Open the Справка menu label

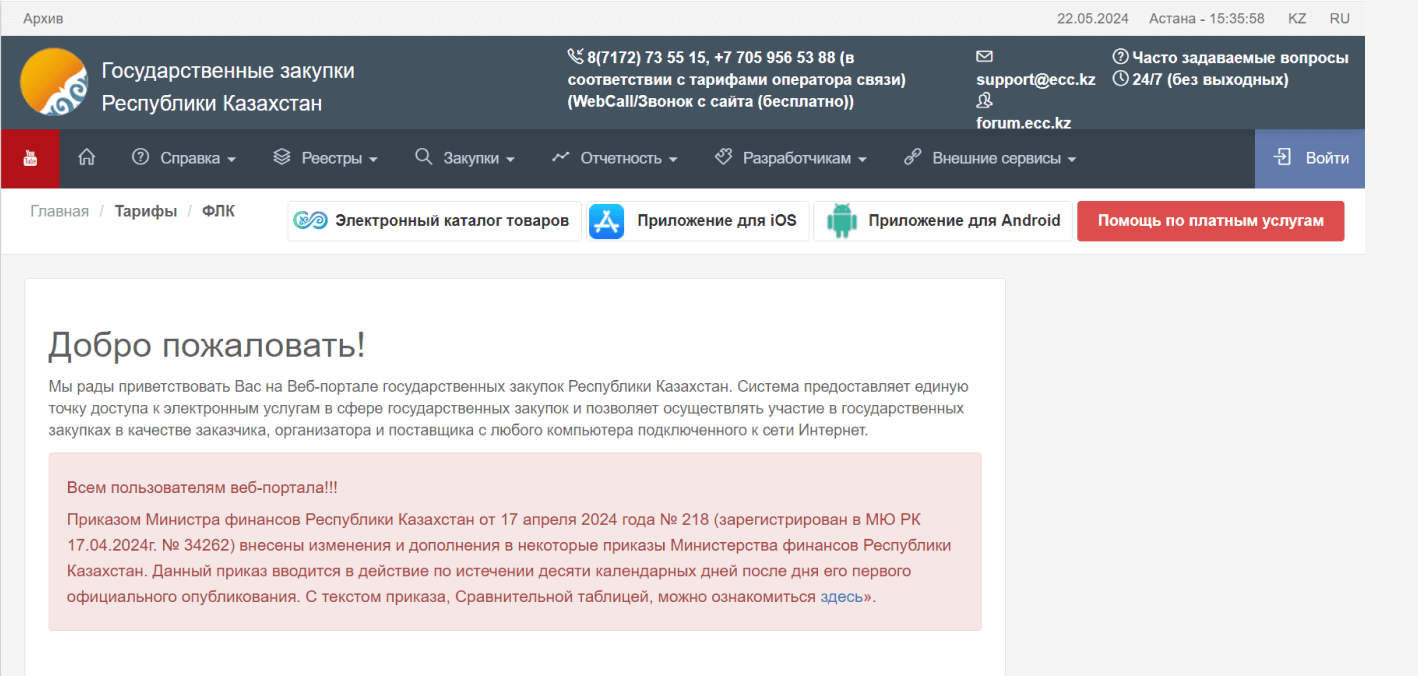(190, 158)
